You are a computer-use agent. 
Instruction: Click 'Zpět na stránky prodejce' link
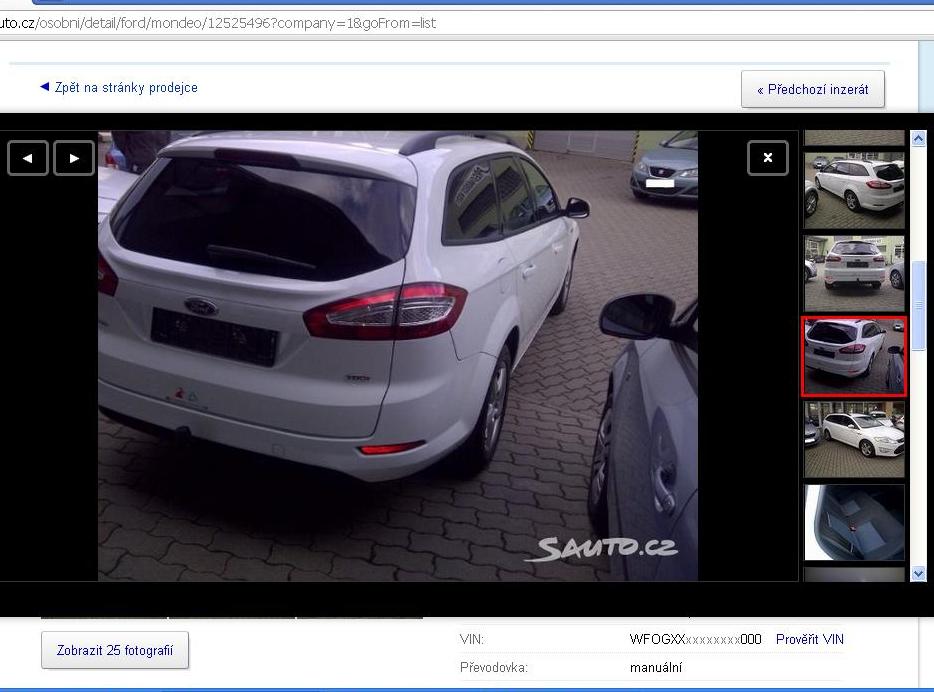pos(126,88)
